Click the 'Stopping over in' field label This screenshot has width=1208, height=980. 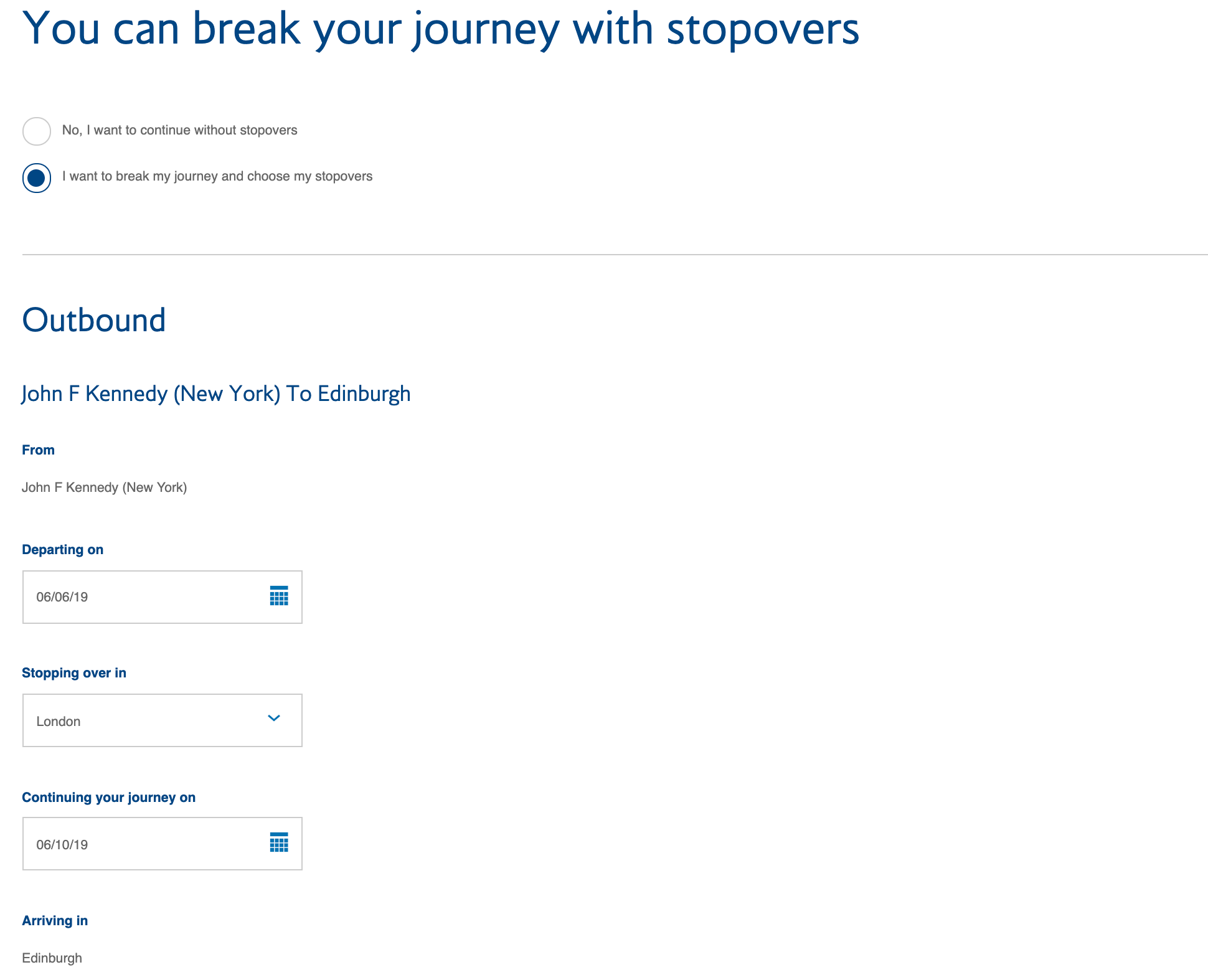(x=74, y=673)
